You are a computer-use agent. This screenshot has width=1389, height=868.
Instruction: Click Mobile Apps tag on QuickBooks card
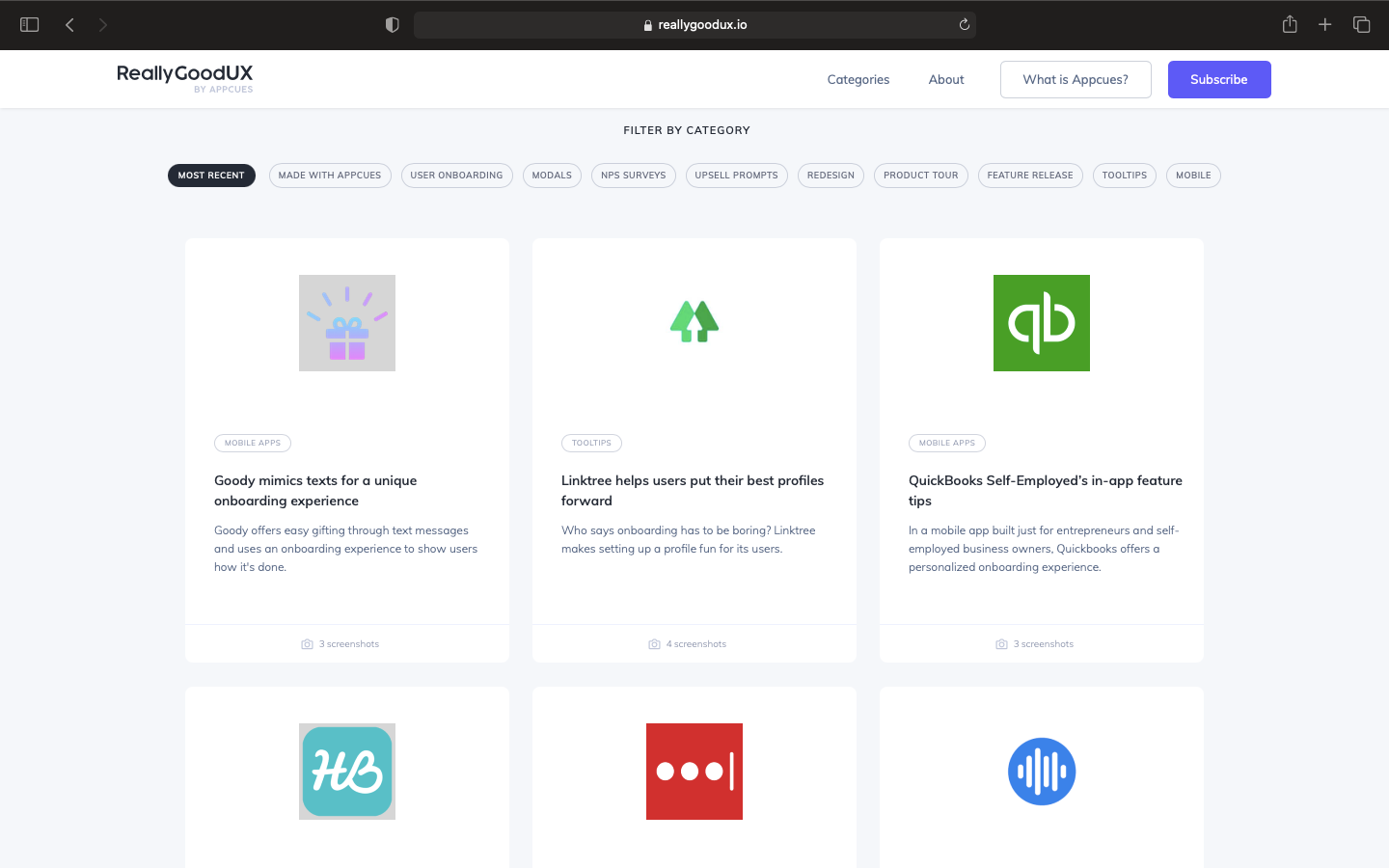click(947, 444)
